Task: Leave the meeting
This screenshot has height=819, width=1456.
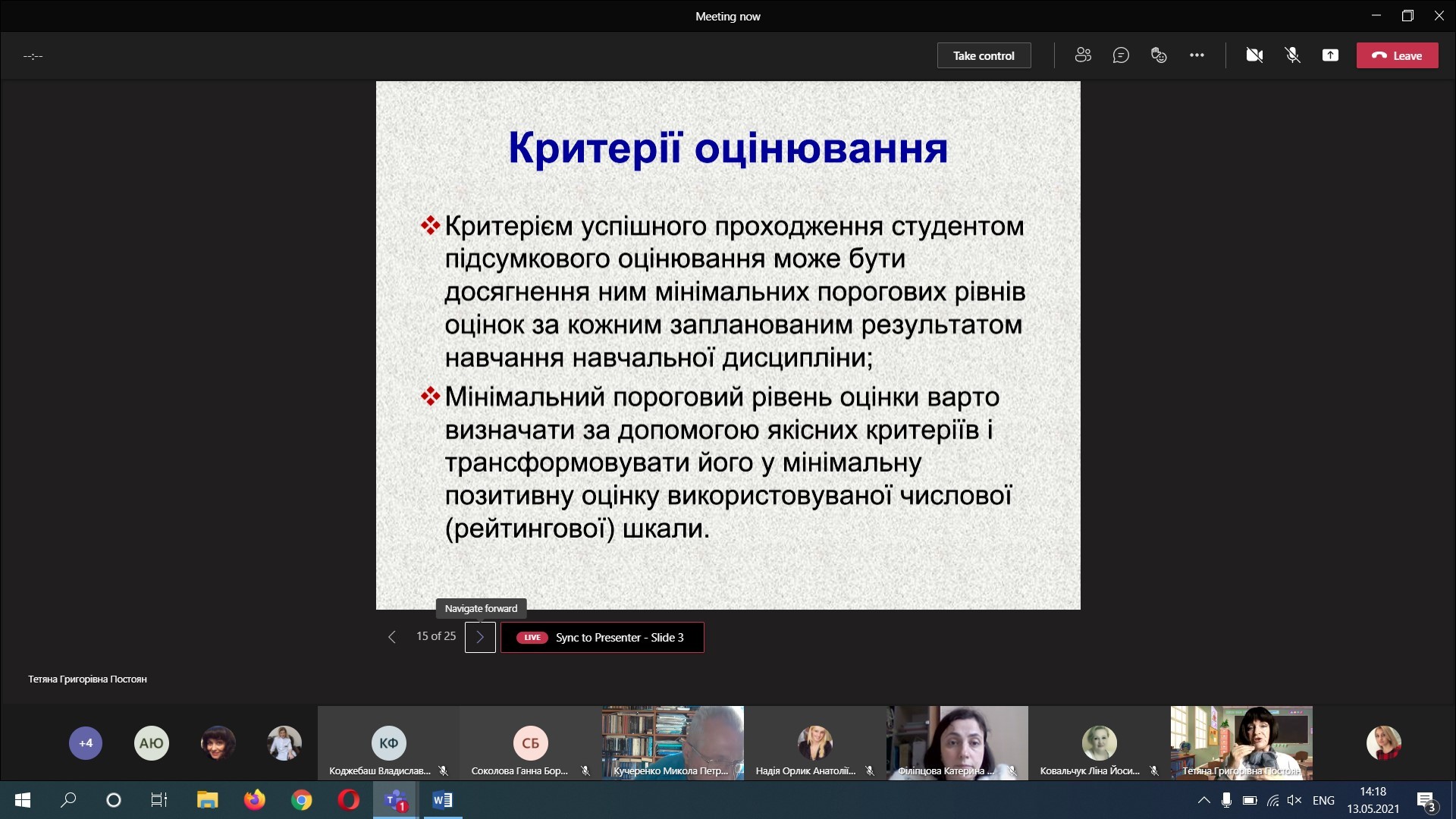Action: tap(1397, 55)
